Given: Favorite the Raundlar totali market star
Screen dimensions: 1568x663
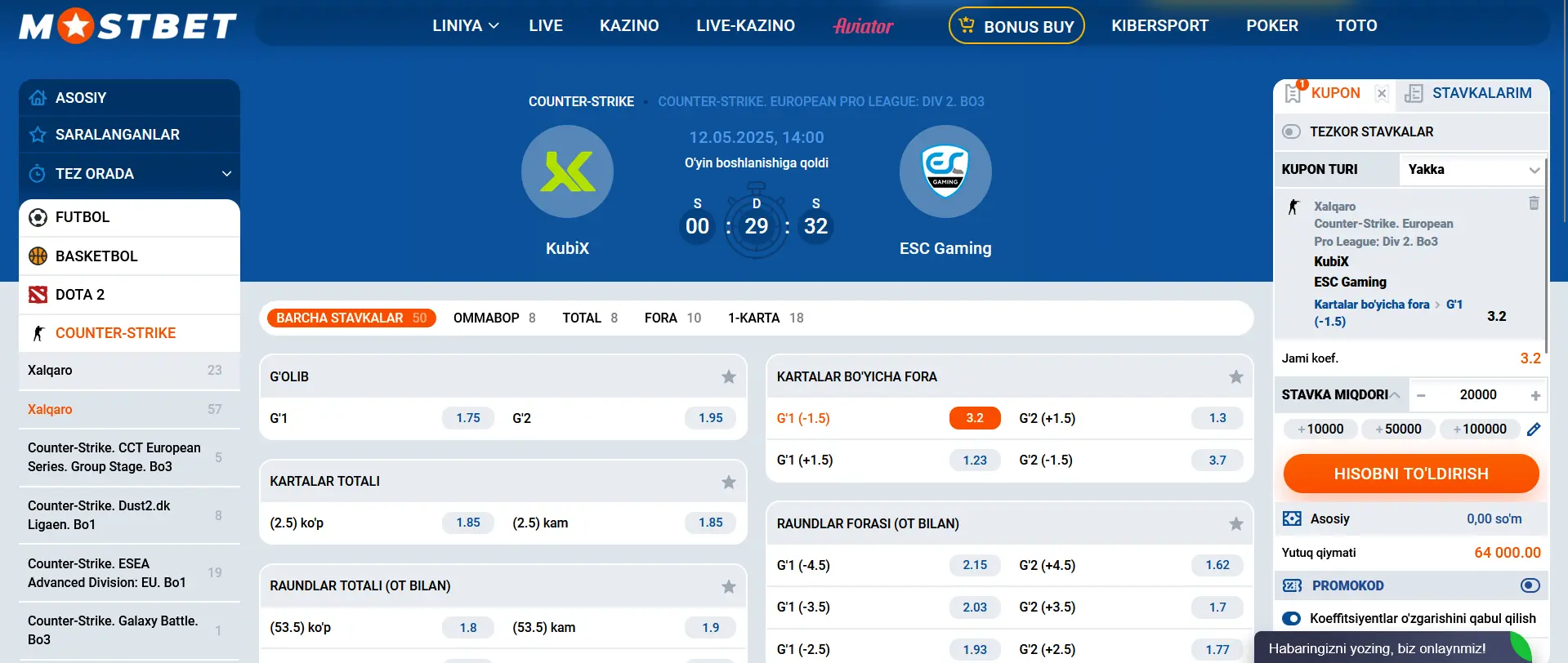Looking at the screenshot, I should tap(729, 586).
